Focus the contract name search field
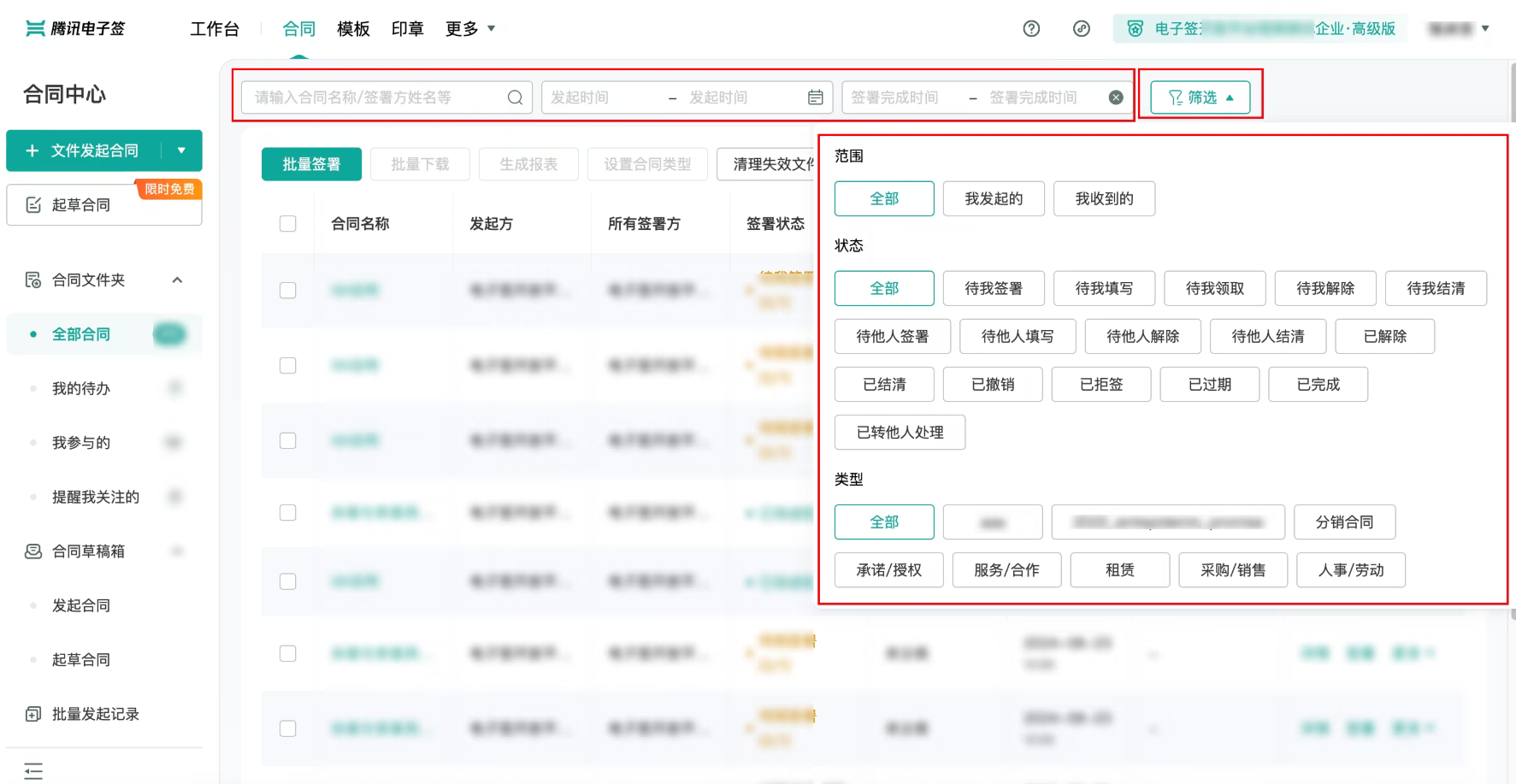Image resolution: width=1516 pixels, height=784 pixels. (x=386, y=97)
